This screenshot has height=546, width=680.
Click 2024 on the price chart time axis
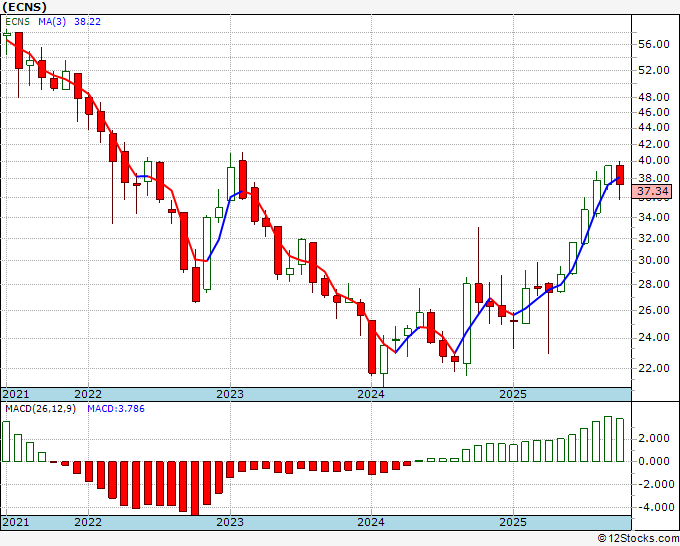pyautogui.click(x=371, y=394)
